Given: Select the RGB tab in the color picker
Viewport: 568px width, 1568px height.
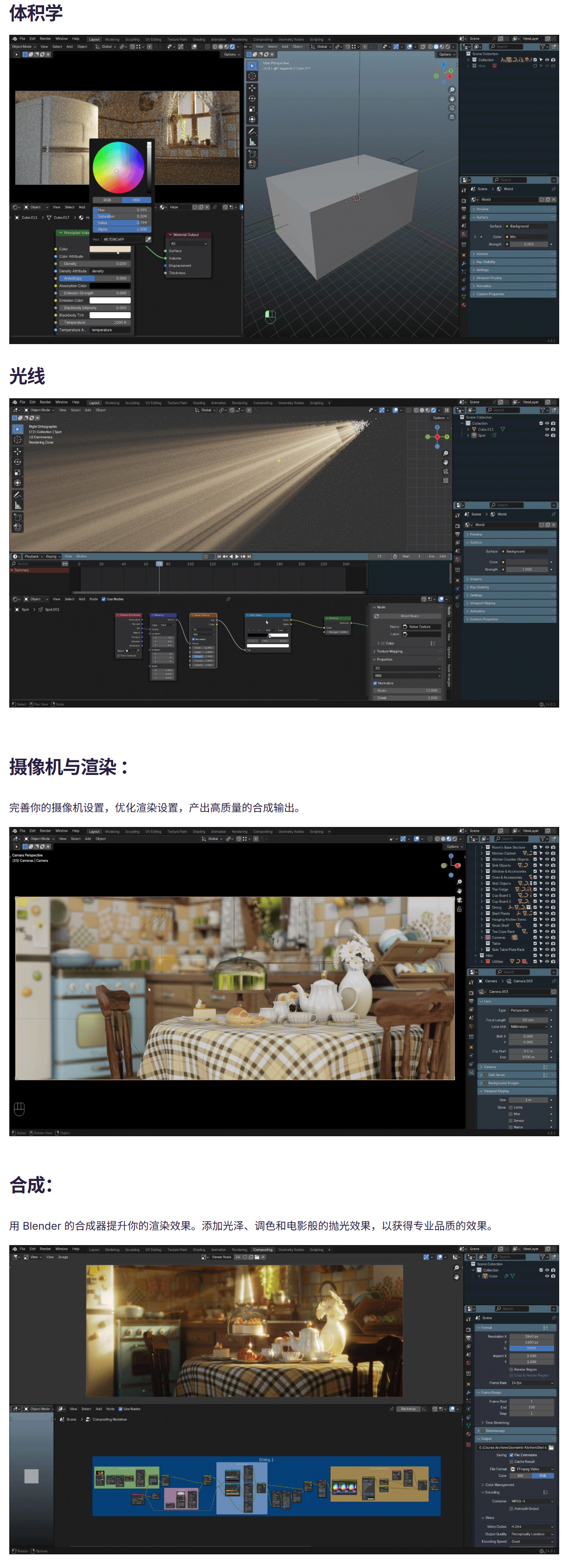Looking at the screenshot, I should (107, 200).
